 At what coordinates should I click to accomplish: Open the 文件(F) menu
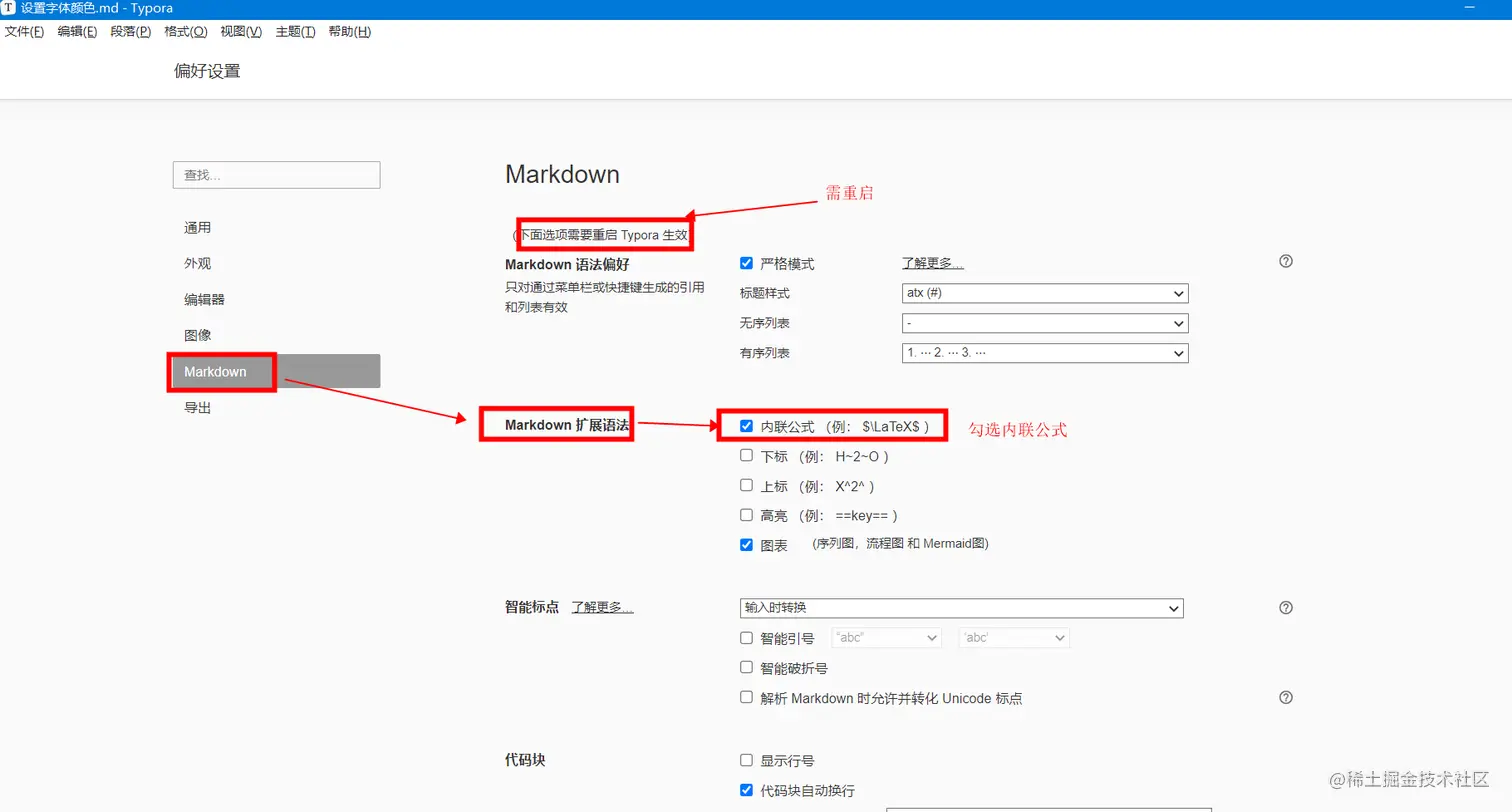pos(24,32)
